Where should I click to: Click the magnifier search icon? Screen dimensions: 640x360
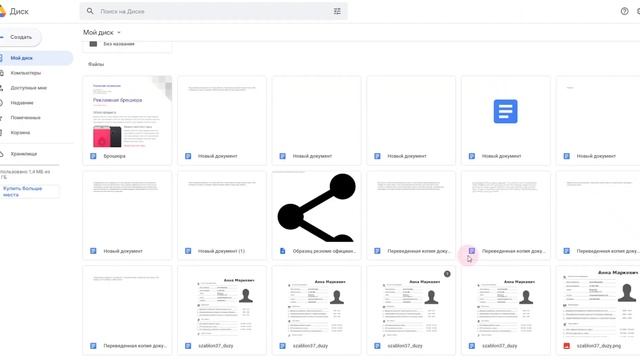pos(90,11)
